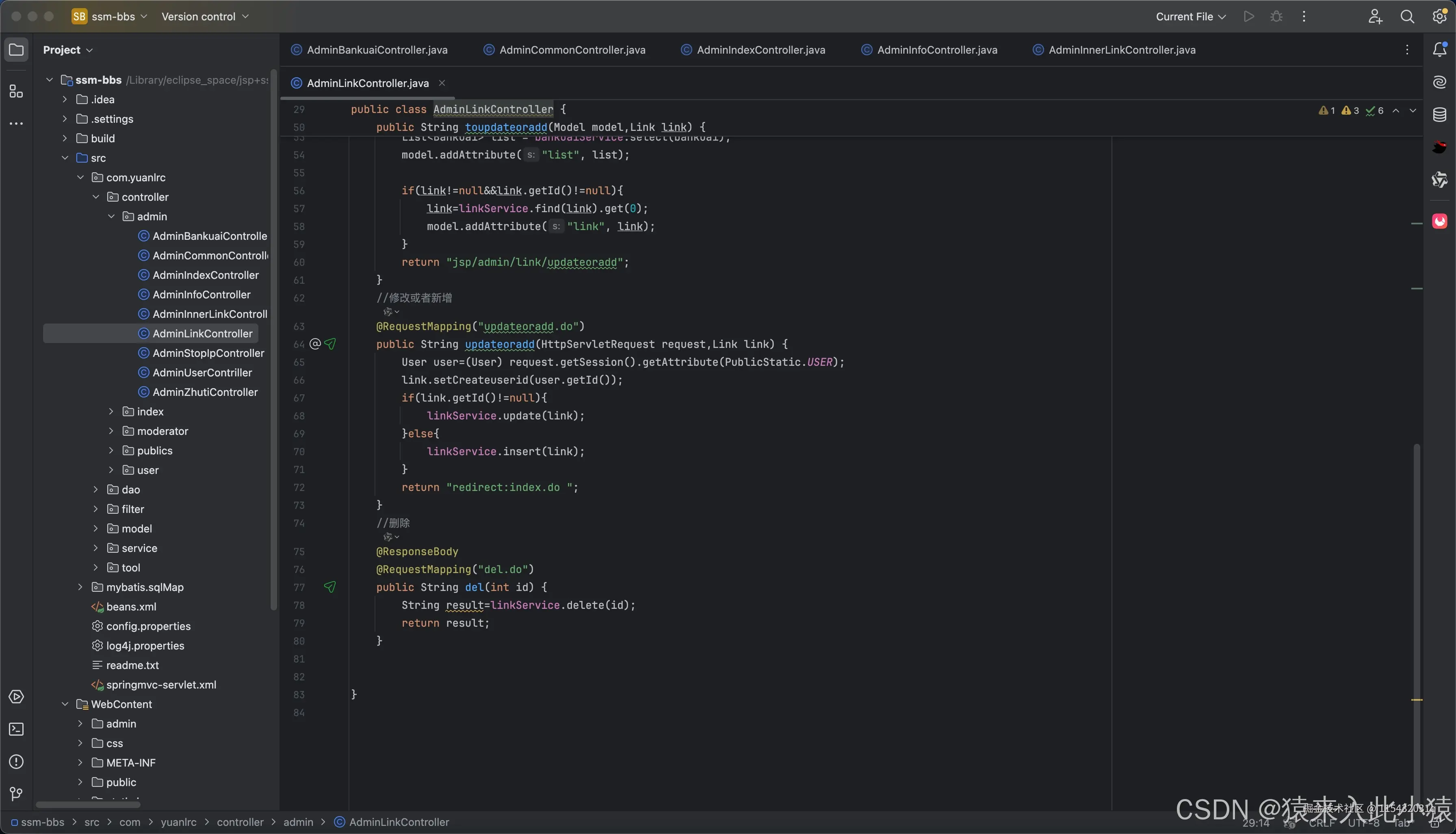Click the Debug bug icon
Image resolution: width=1456 pixels, height=834 pixels.
tap(1276, 17)
